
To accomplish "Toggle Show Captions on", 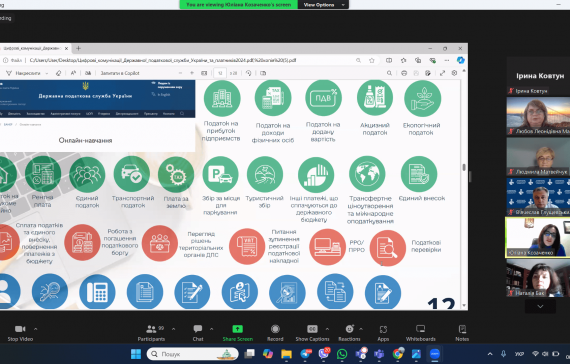I will point(312,333).
